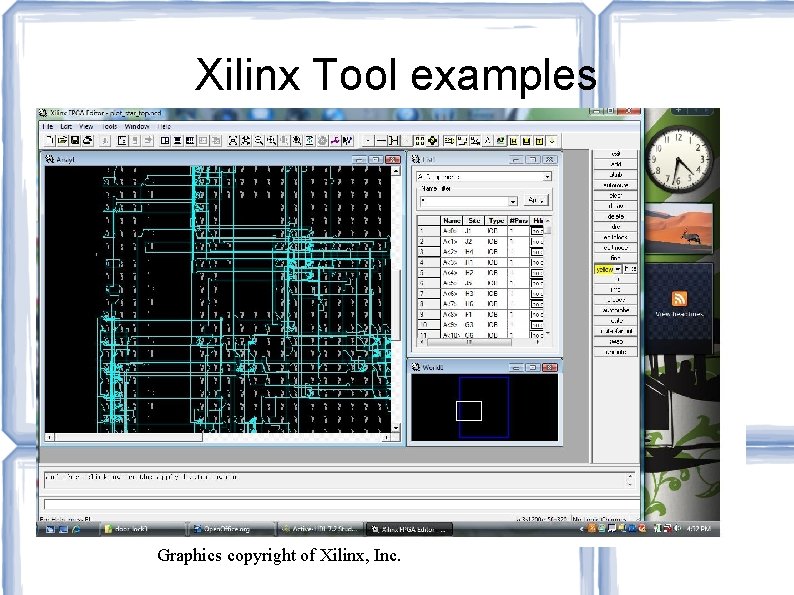
Task: Open the yellow highlight color dropdown
Action: tap(618, 269)
